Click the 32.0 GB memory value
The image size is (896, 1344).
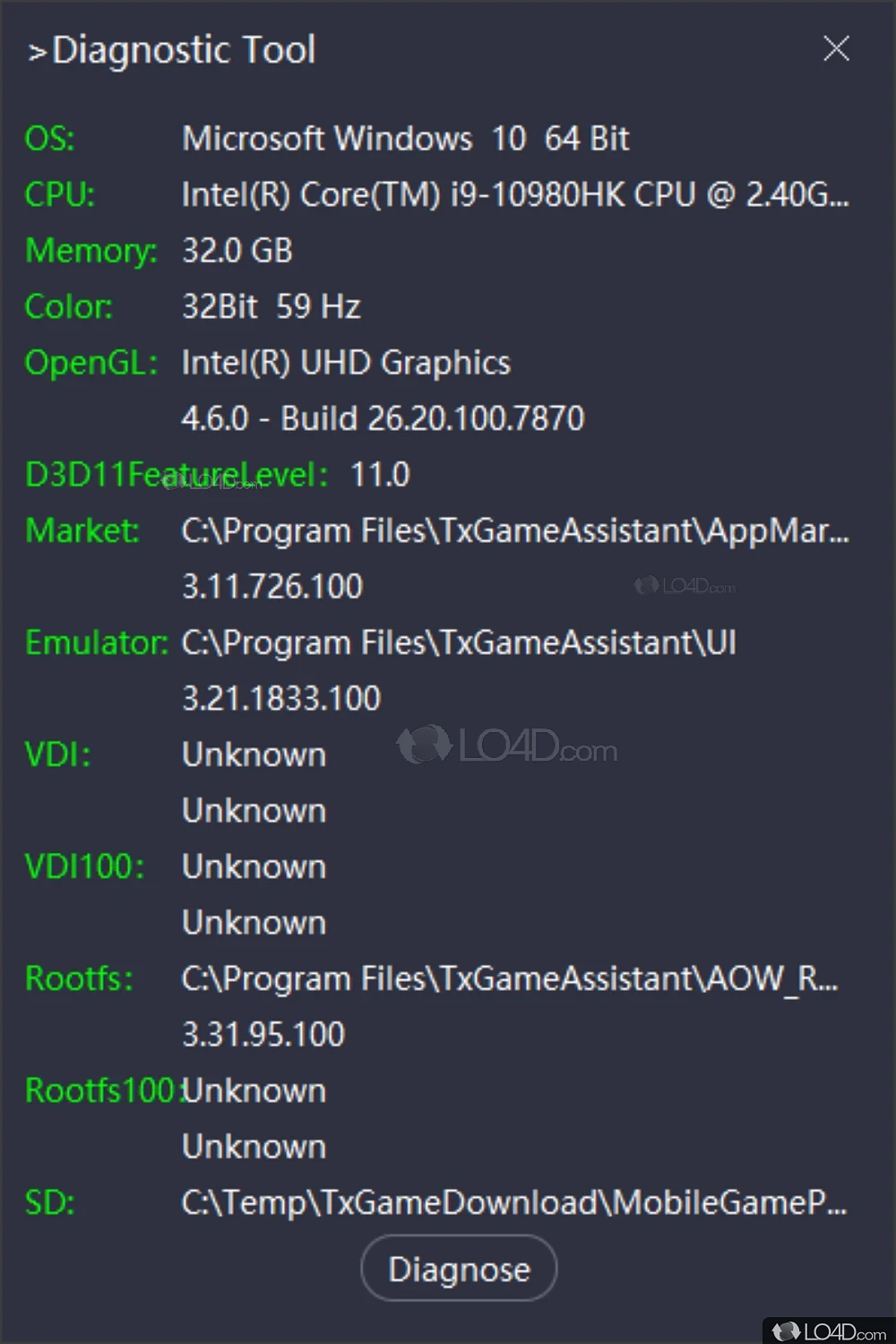237,251
